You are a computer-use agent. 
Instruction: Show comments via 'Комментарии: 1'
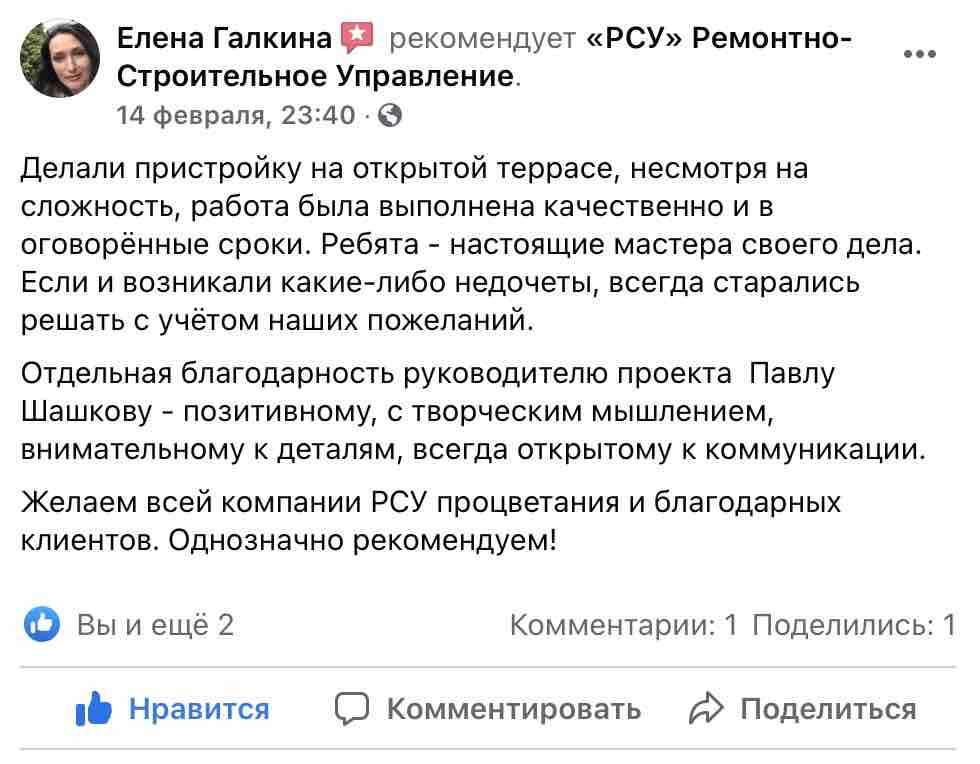tap(624, 625)
